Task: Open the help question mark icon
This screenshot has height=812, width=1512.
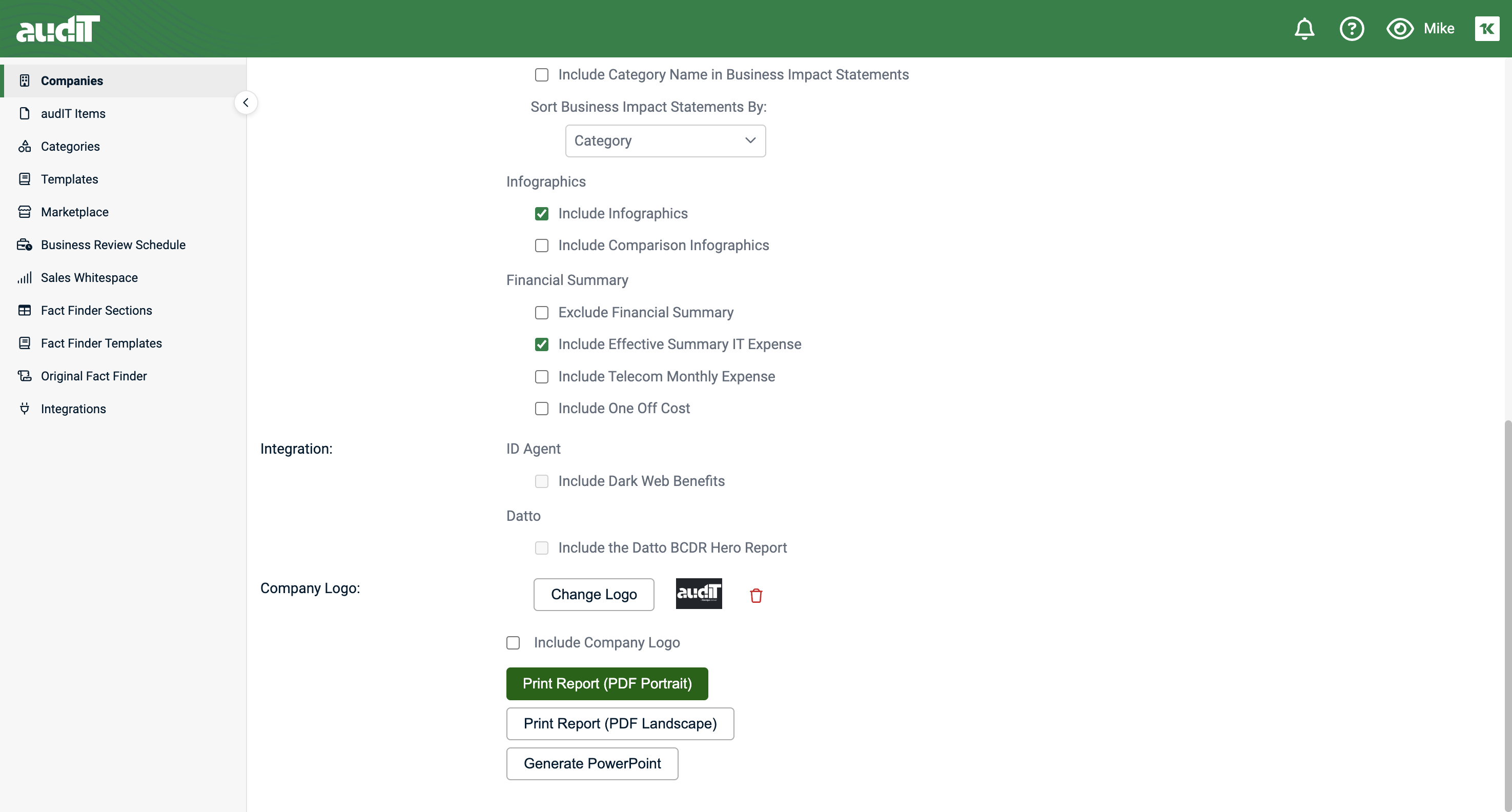Action: pyautogui.click(x=1351, y=29)
